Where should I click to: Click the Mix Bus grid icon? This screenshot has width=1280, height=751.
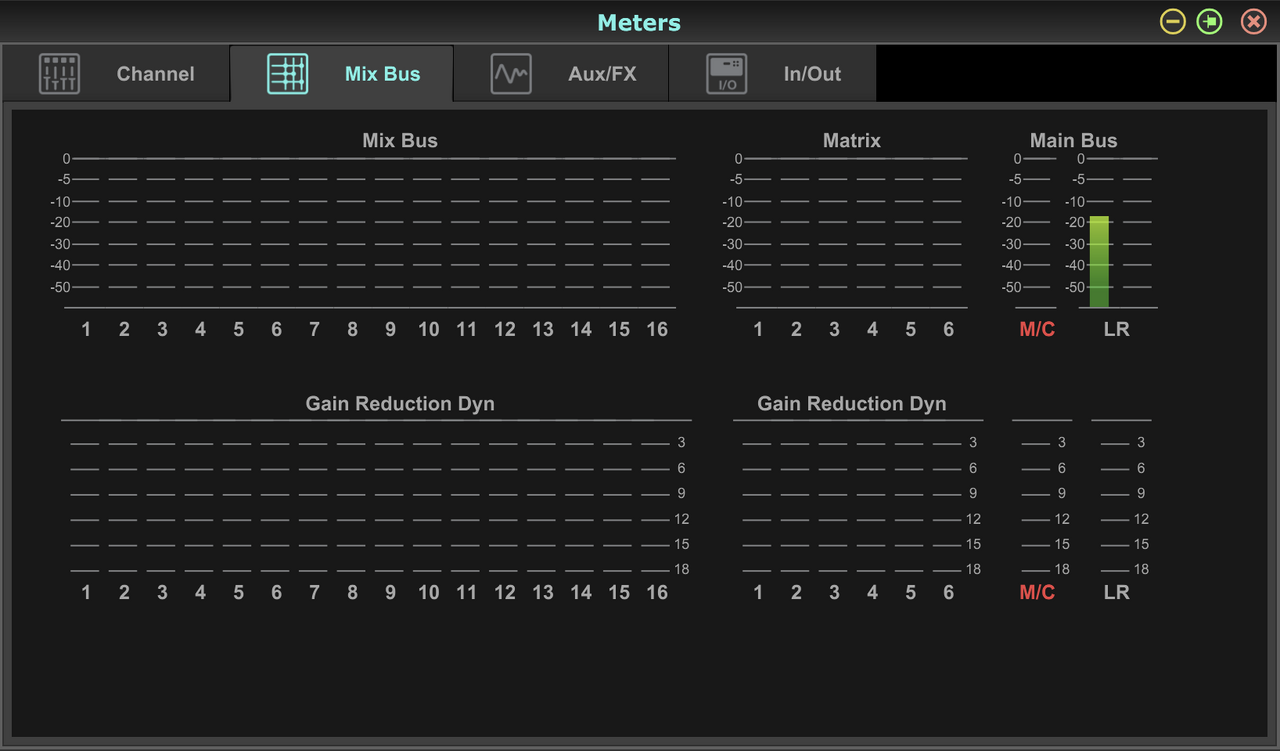click(288, 74)
